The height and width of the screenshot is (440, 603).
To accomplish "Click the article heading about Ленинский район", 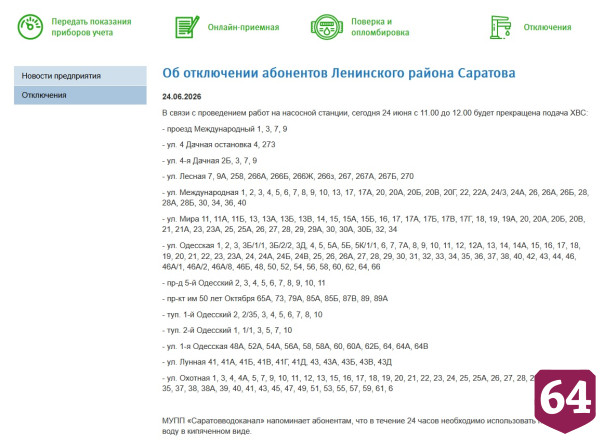I will coord(338,73).
